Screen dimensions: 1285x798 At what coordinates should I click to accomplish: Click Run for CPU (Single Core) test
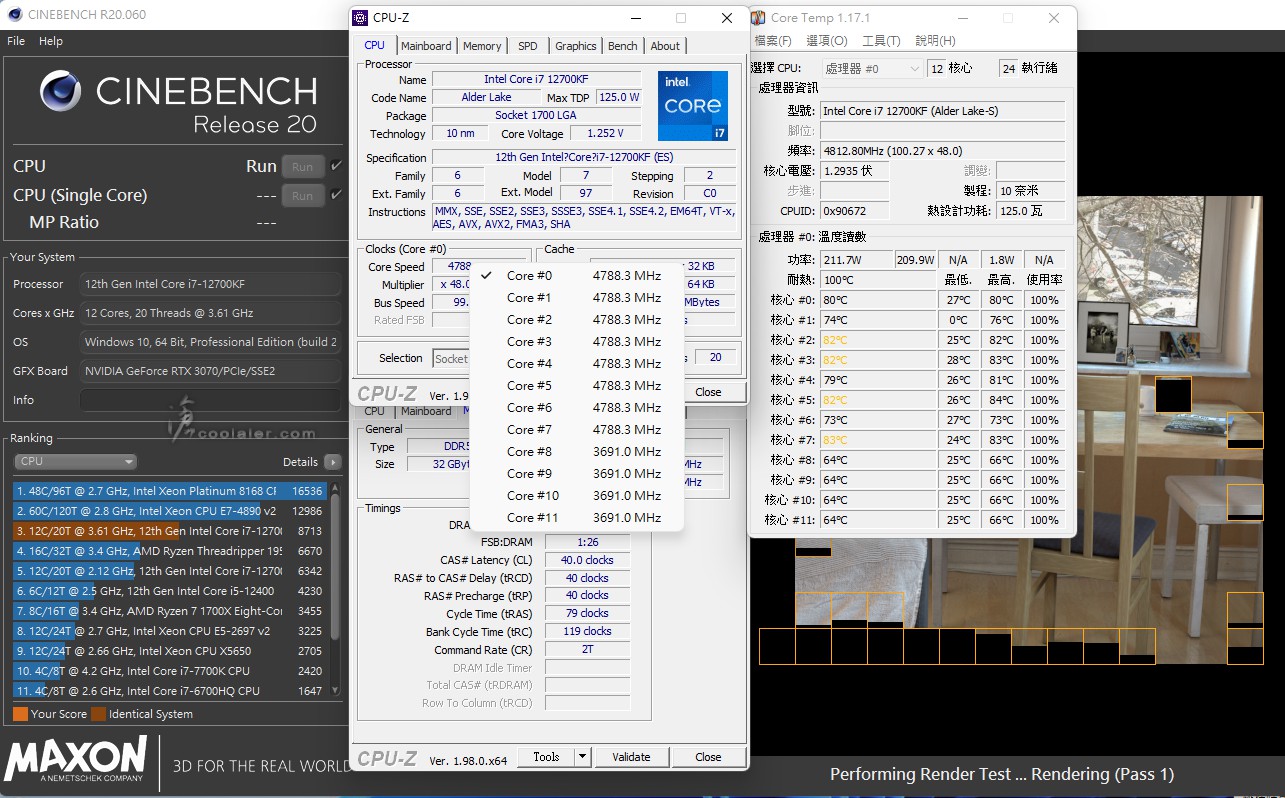click(x=303, y=196)
